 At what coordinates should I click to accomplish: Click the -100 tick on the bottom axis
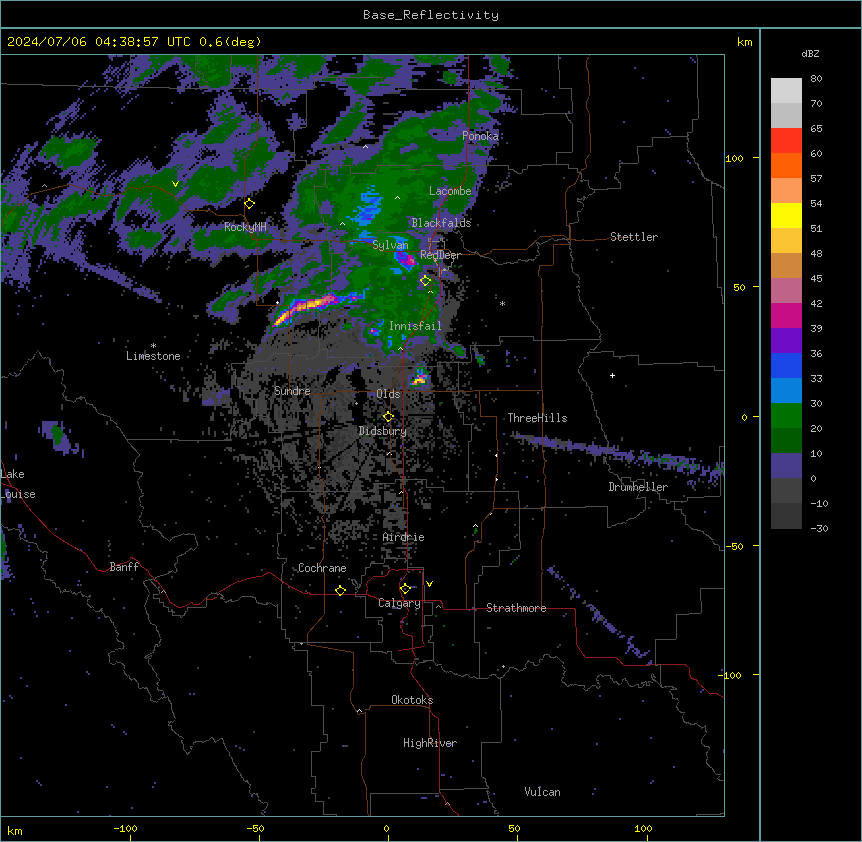click(125, 828)
